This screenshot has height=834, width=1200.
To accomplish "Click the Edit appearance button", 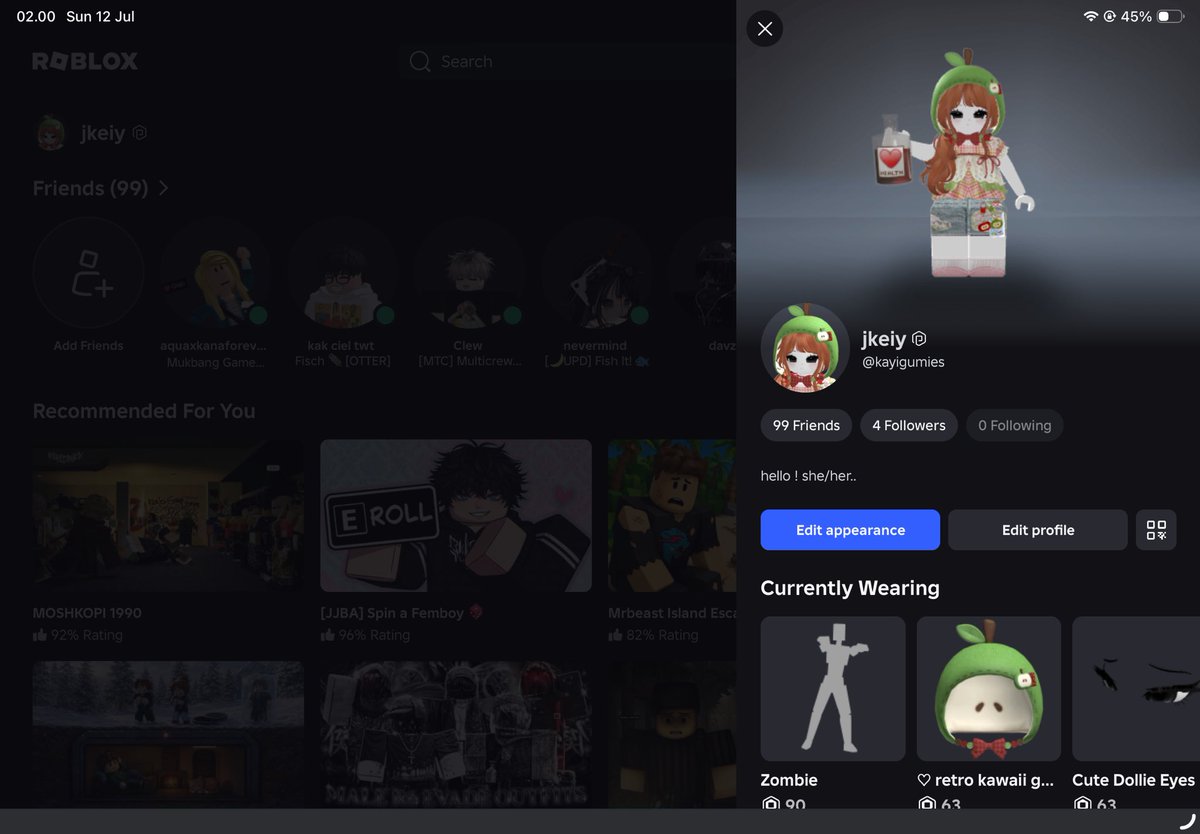I will coord(850,530).
